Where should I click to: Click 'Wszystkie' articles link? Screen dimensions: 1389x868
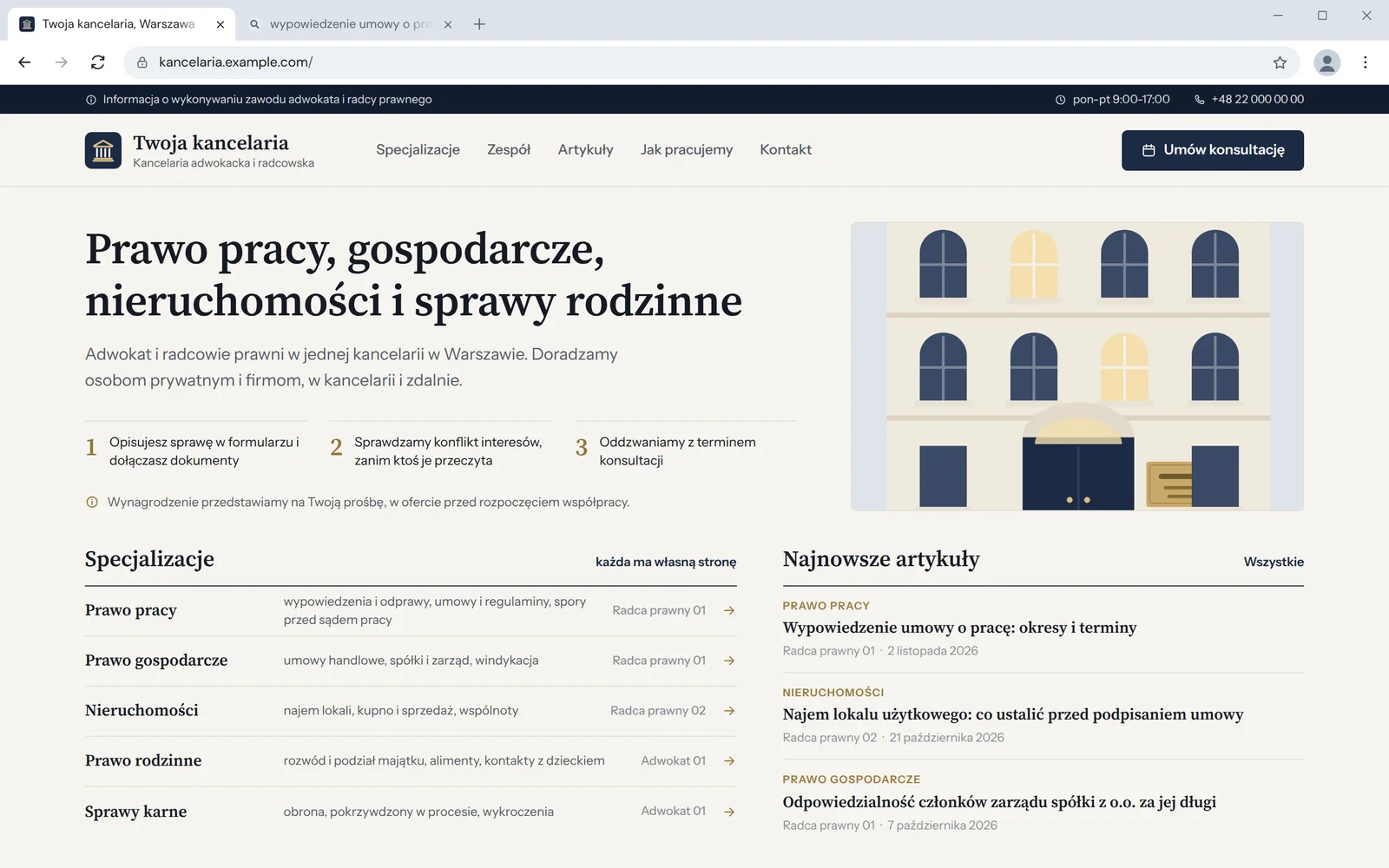[x=1274, y=562]
